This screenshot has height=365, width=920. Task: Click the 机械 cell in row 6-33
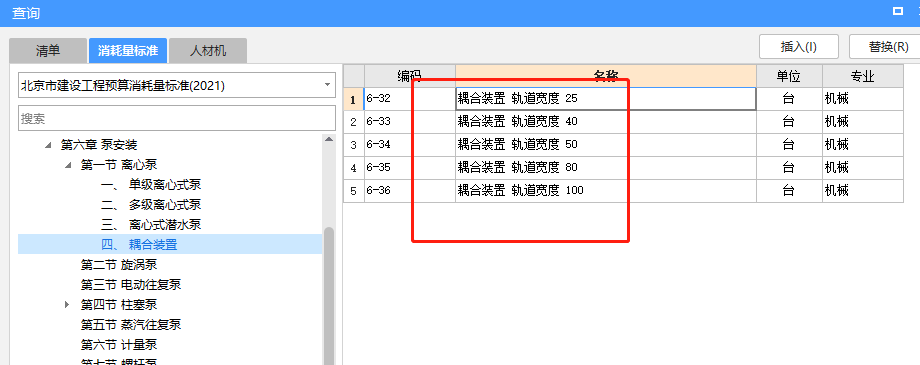pyautogui.click(x=862, y=121)
